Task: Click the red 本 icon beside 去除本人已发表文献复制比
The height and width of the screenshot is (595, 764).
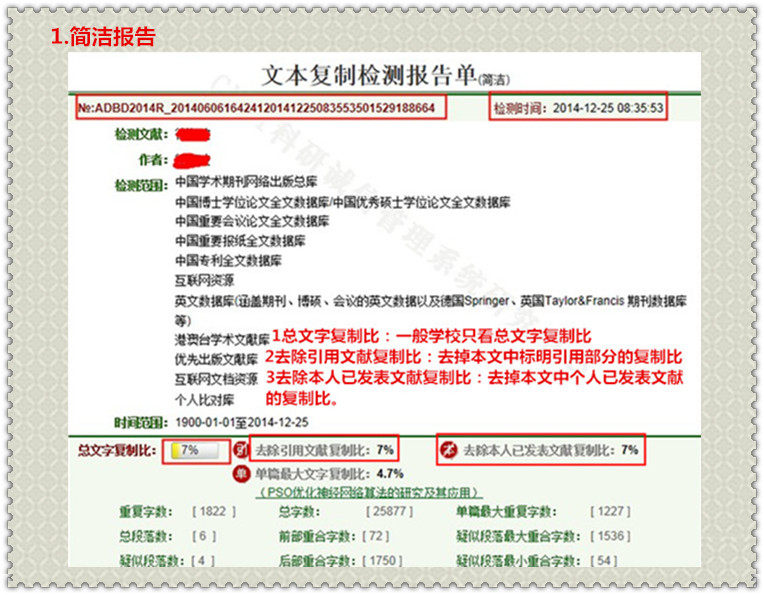Action: (449, 449)
